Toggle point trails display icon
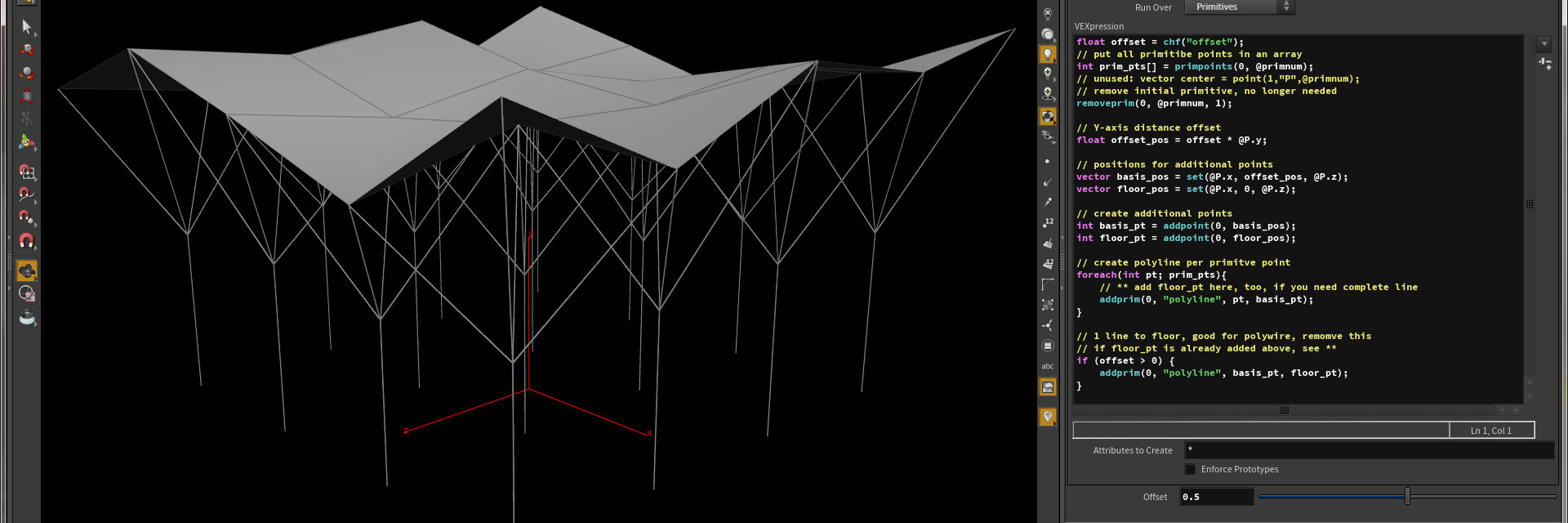Screen dimensions: 1568x523 pyautogui.click(x=1048, y=202)
